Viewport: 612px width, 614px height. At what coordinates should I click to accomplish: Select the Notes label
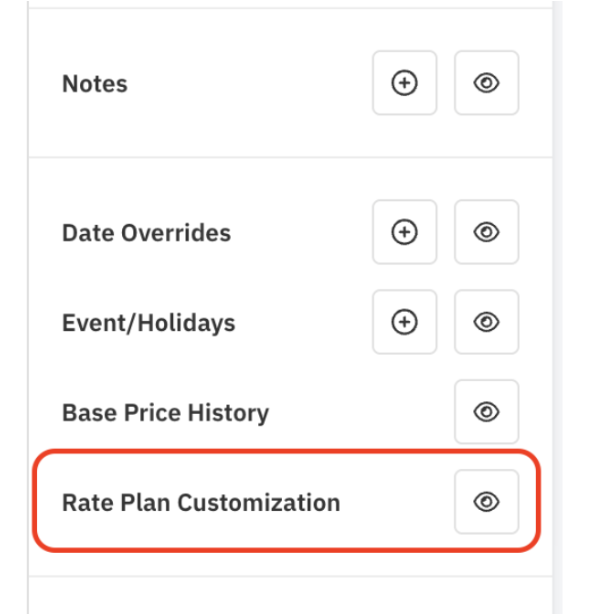[x=95, y=84]
